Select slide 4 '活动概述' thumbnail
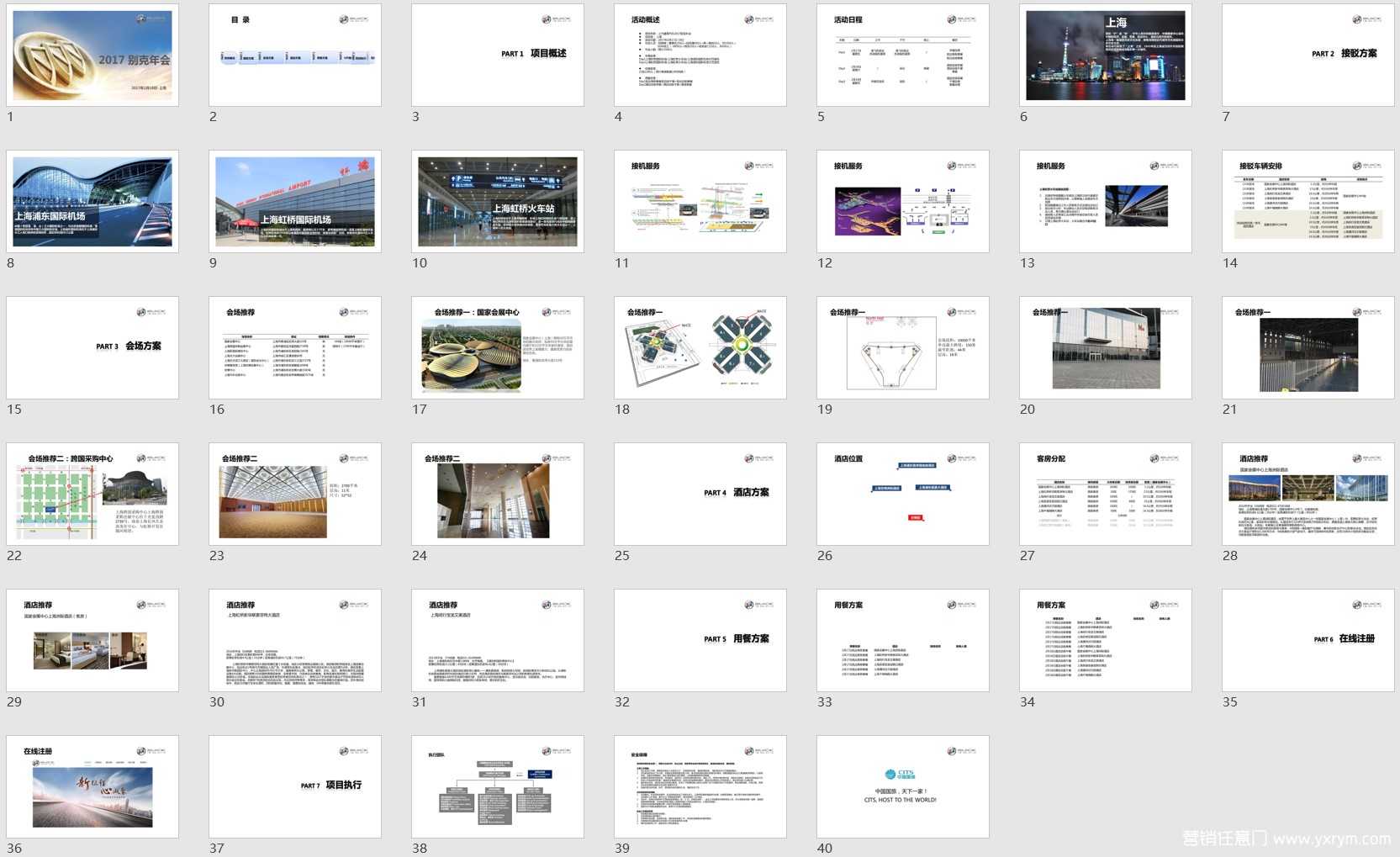 (700, 55)
